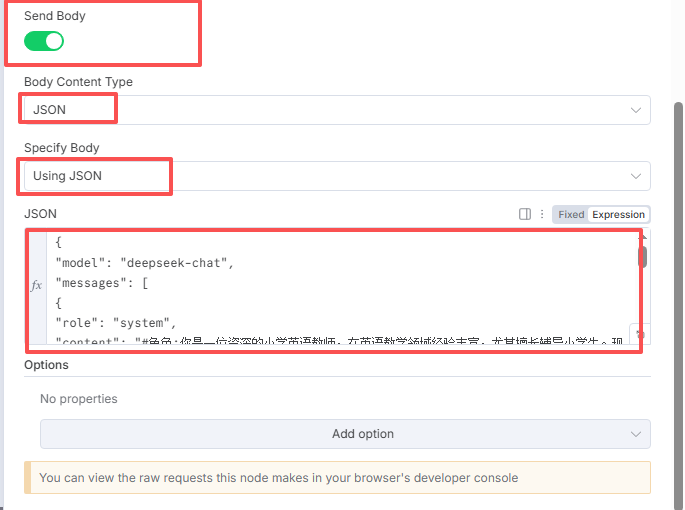Open the Specify Body dropdown

click(x=337, y=176)
